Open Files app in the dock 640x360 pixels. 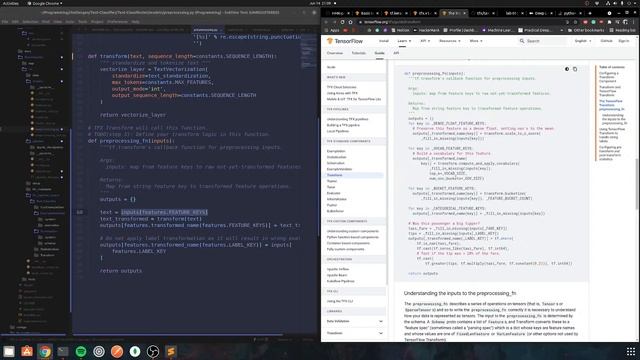coord(9,351)
